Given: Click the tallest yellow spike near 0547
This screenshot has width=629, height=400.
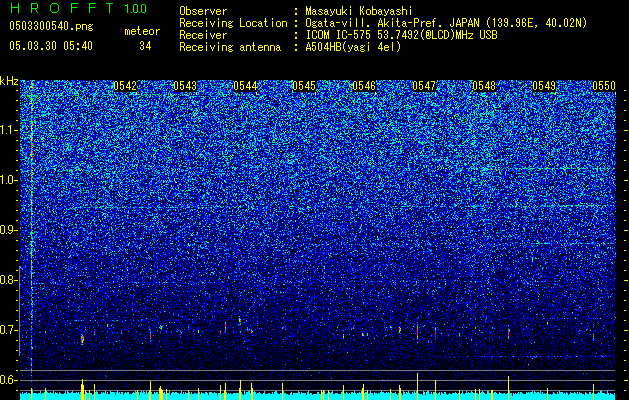Looking at the screenshot, I should click(x=418, y=386).
